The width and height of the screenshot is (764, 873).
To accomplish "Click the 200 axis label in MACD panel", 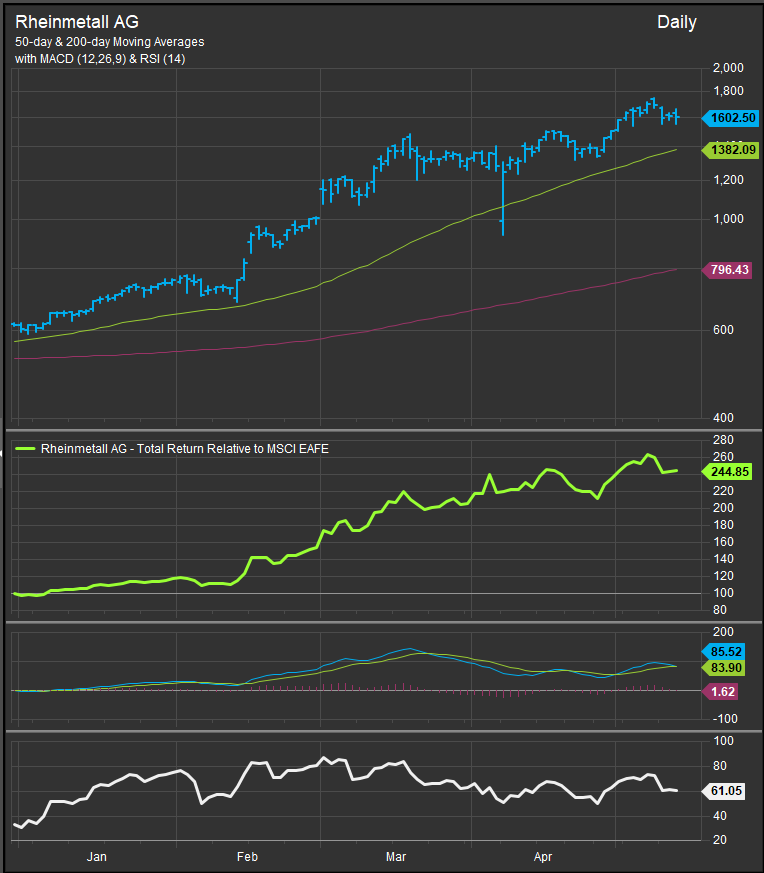I will tap(723, 632).
